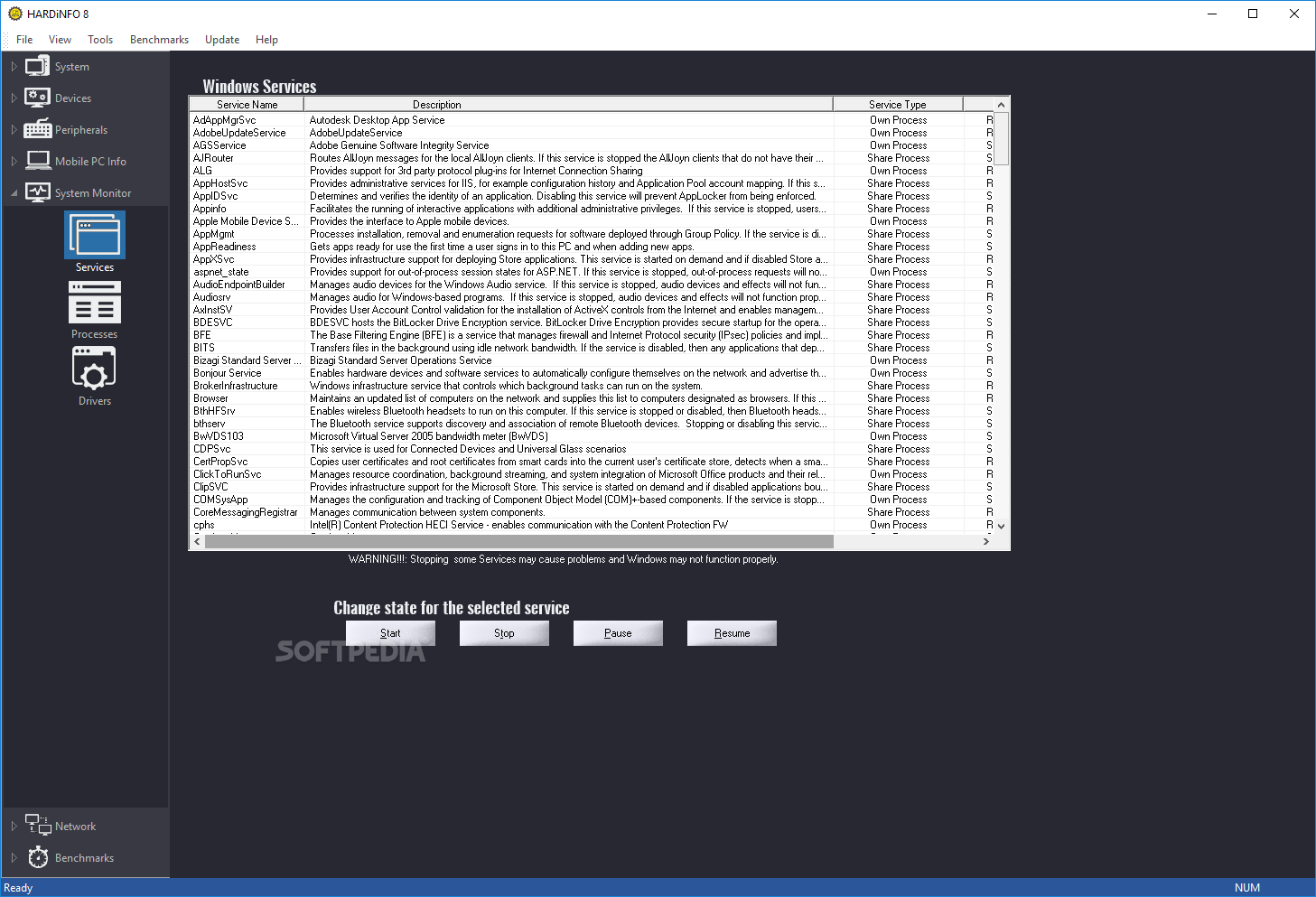
Task: Select the BthHFSrv service row
Action: pyautogui.click(x=591, y=411)
